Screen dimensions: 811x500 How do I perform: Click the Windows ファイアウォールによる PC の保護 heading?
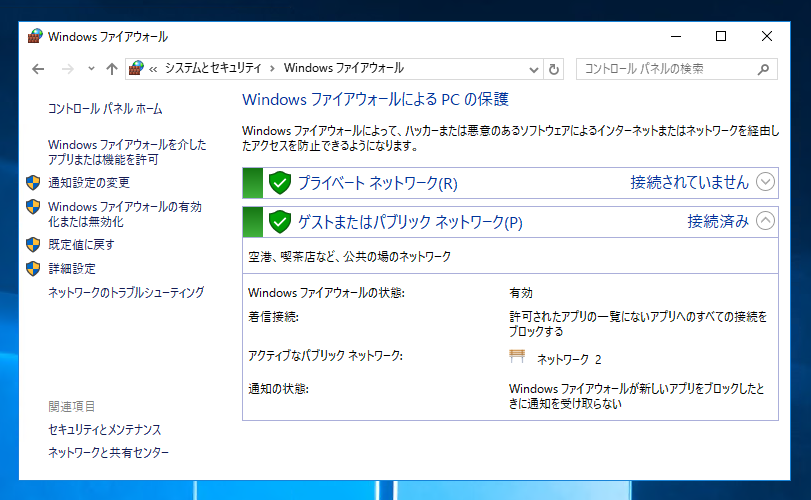[x=376, y=99]
